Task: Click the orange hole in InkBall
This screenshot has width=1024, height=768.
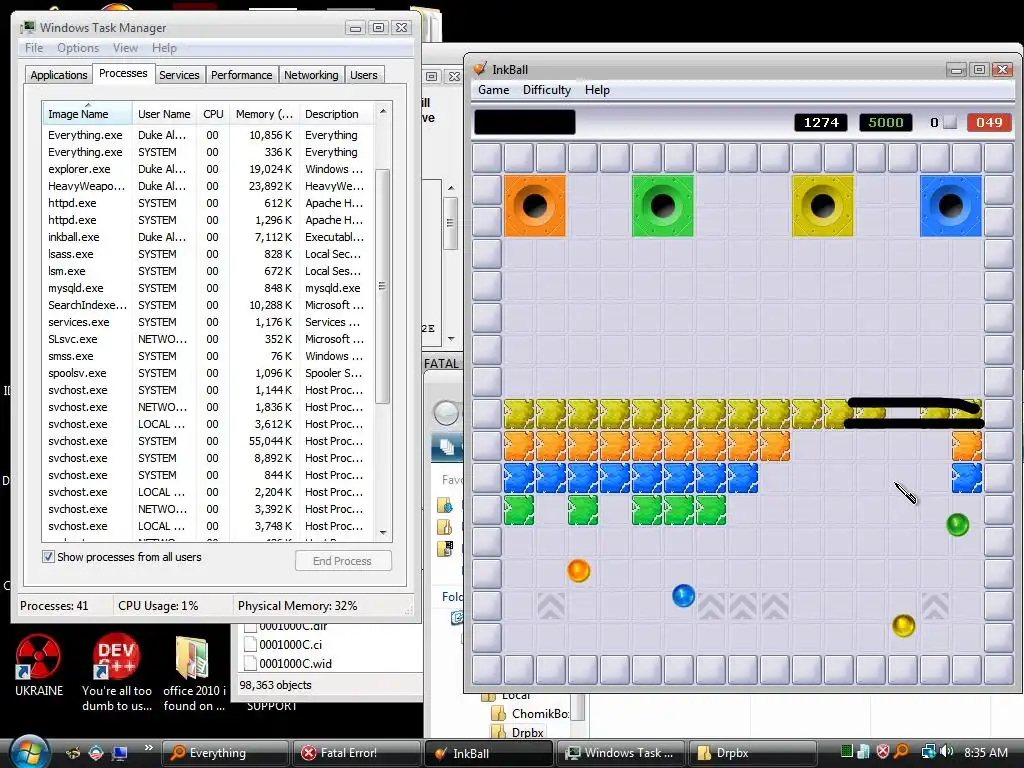Action: [x=535, y=206]
